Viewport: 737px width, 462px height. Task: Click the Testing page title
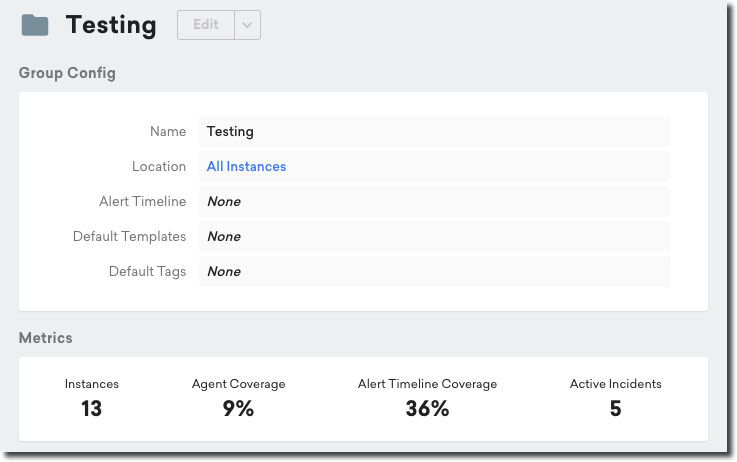click(x=111, y=25)
